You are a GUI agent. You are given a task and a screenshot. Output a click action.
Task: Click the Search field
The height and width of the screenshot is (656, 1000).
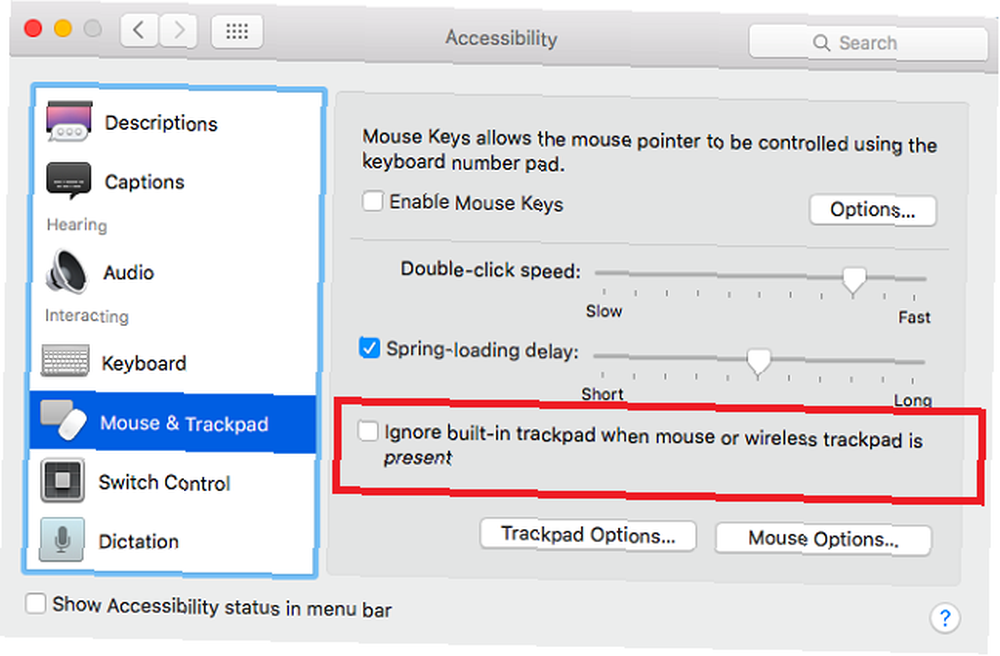[867, 43]
